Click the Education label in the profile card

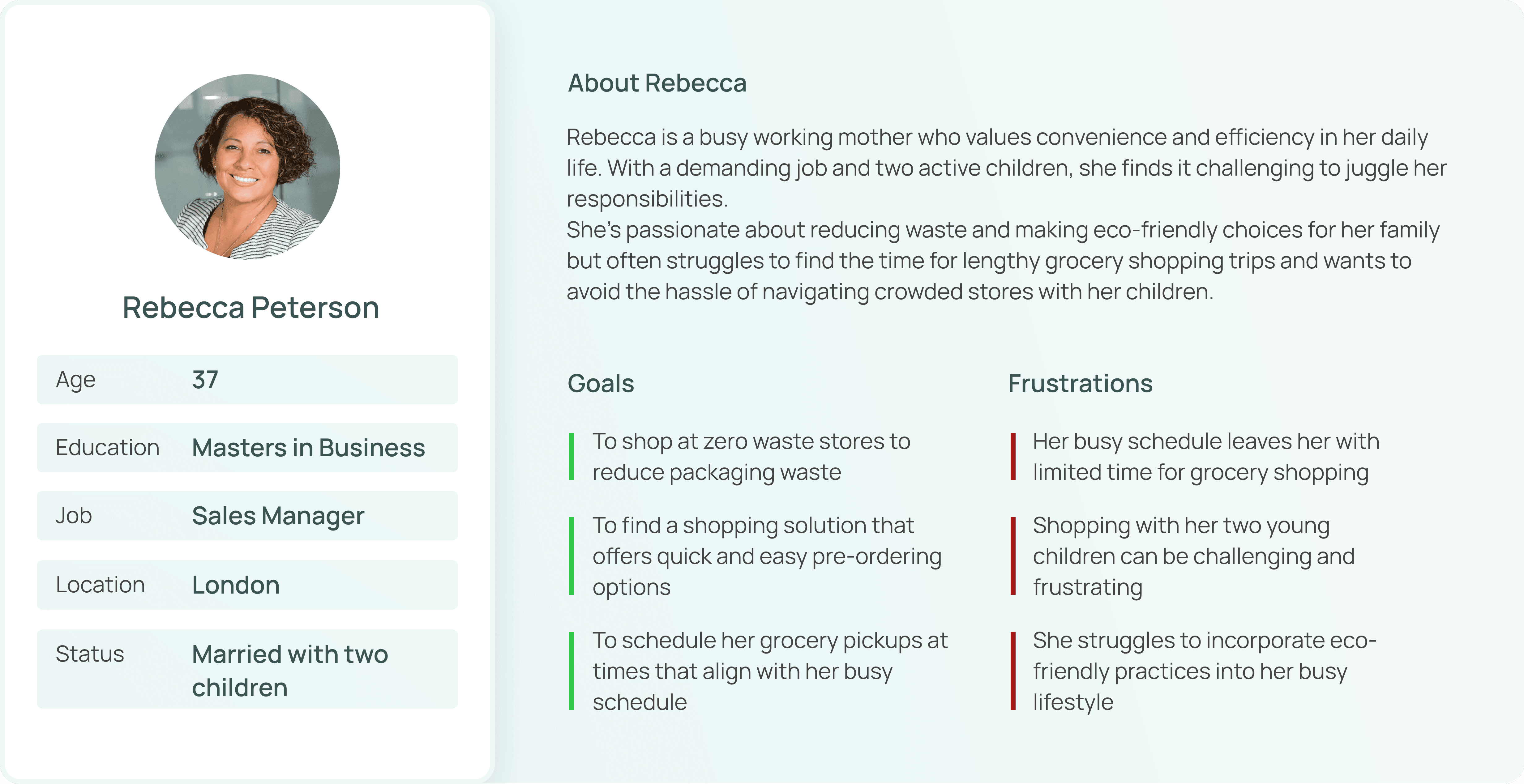[108, 448]
